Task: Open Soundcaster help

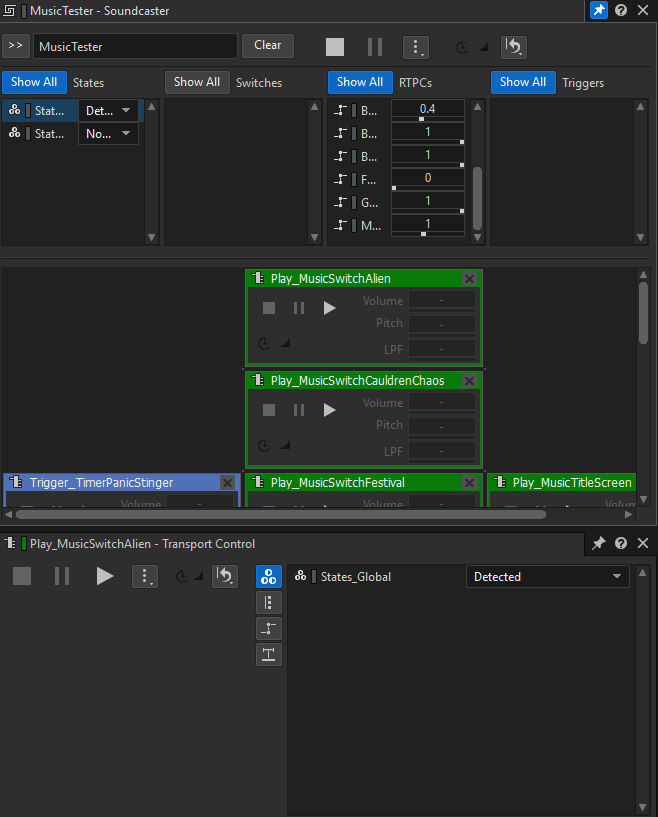Action: [621, 10]
